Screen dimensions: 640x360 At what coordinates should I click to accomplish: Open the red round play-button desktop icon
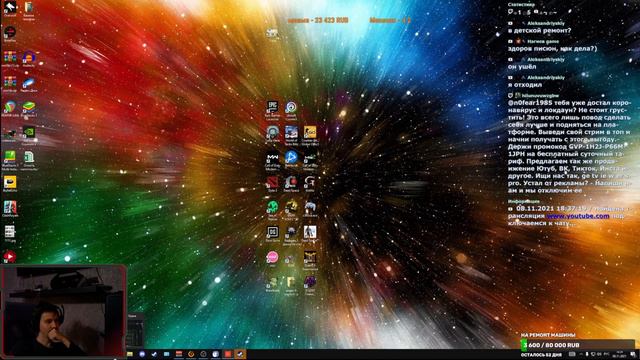[x=9, y=256]
